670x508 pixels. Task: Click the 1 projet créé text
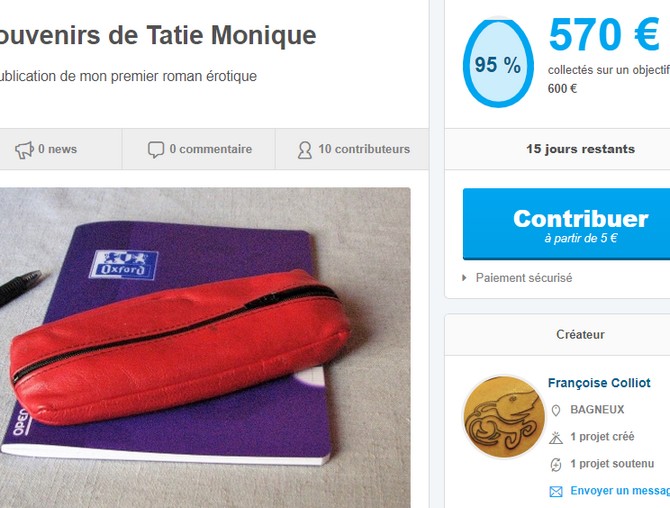click(602, 437)
